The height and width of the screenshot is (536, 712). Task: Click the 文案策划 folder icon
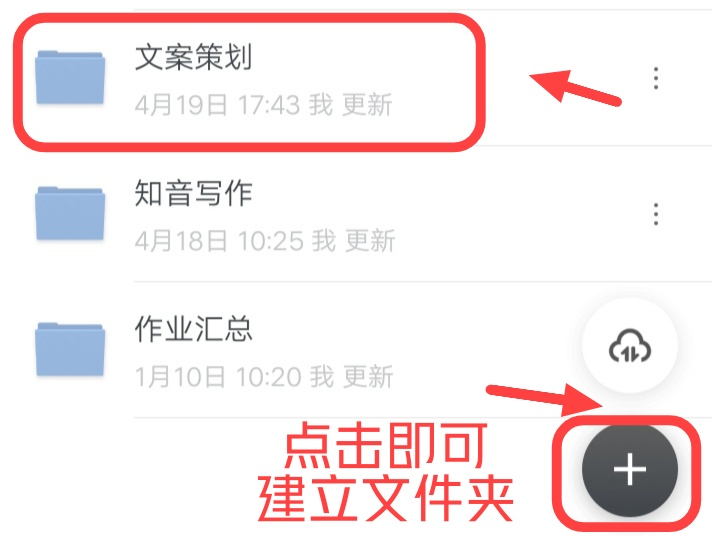(70, 77)
